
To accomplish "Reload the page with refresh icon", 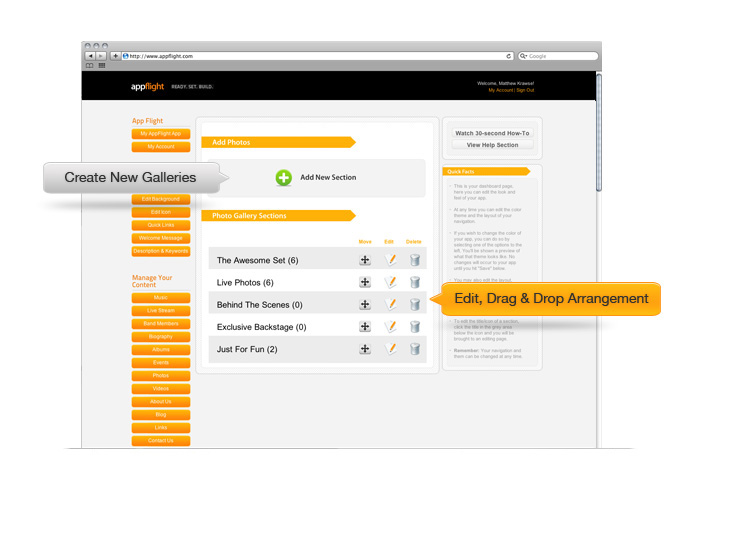I will tap(508, 56).
